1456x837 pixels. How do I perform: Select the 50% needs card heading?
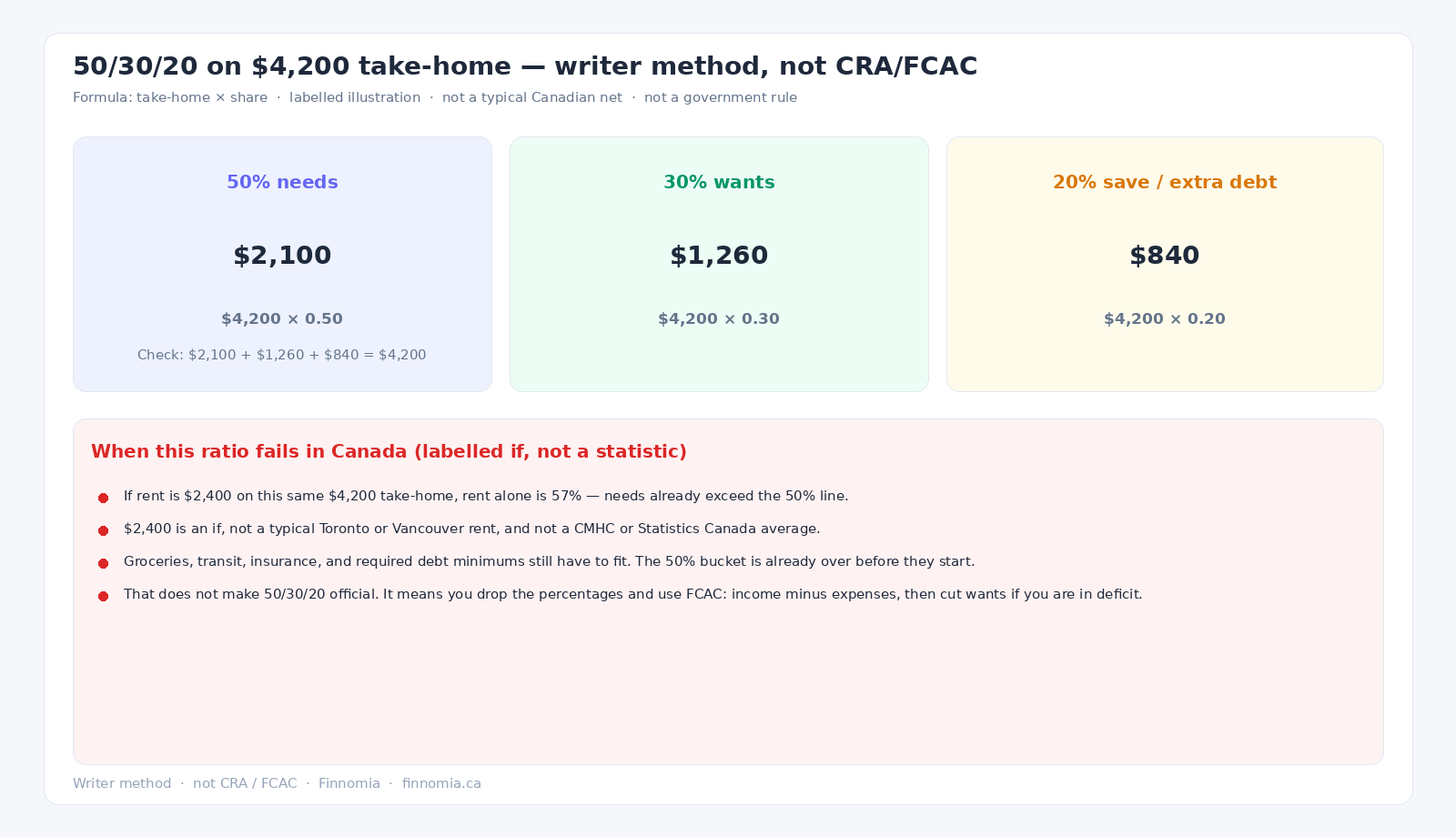pyautogui.click(x=282, y=182)
